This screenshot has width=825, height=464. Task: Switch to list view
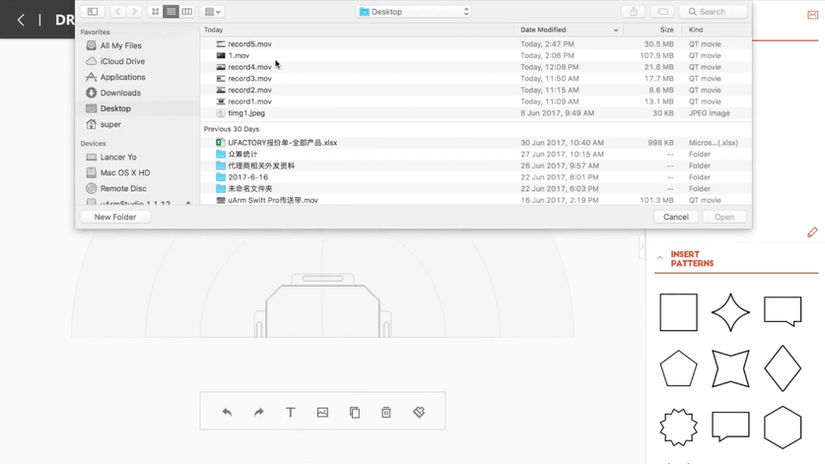coord(171,12)
